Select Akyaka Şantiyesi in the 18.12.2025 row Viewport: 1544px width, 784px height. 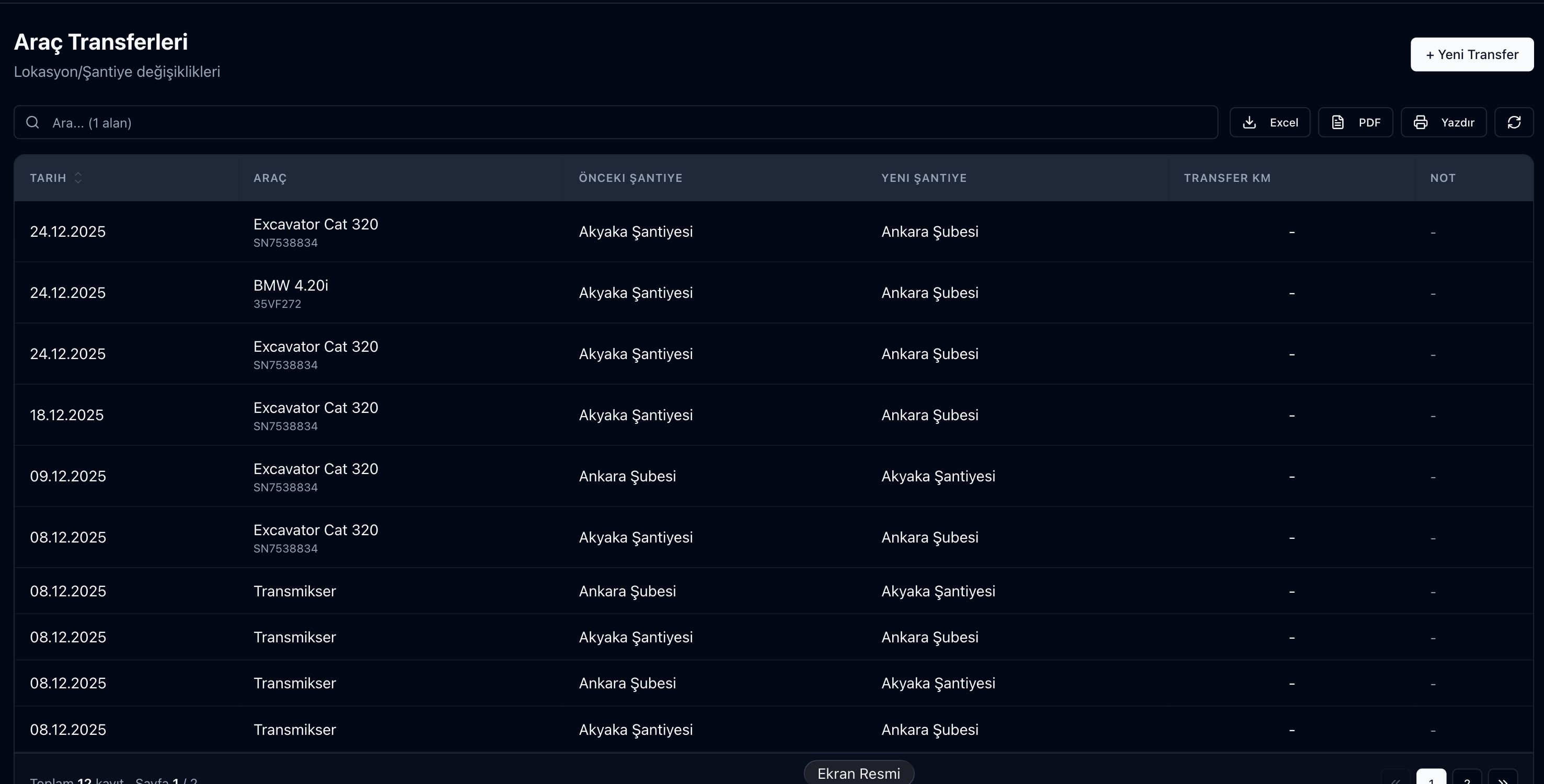[636, 415]
